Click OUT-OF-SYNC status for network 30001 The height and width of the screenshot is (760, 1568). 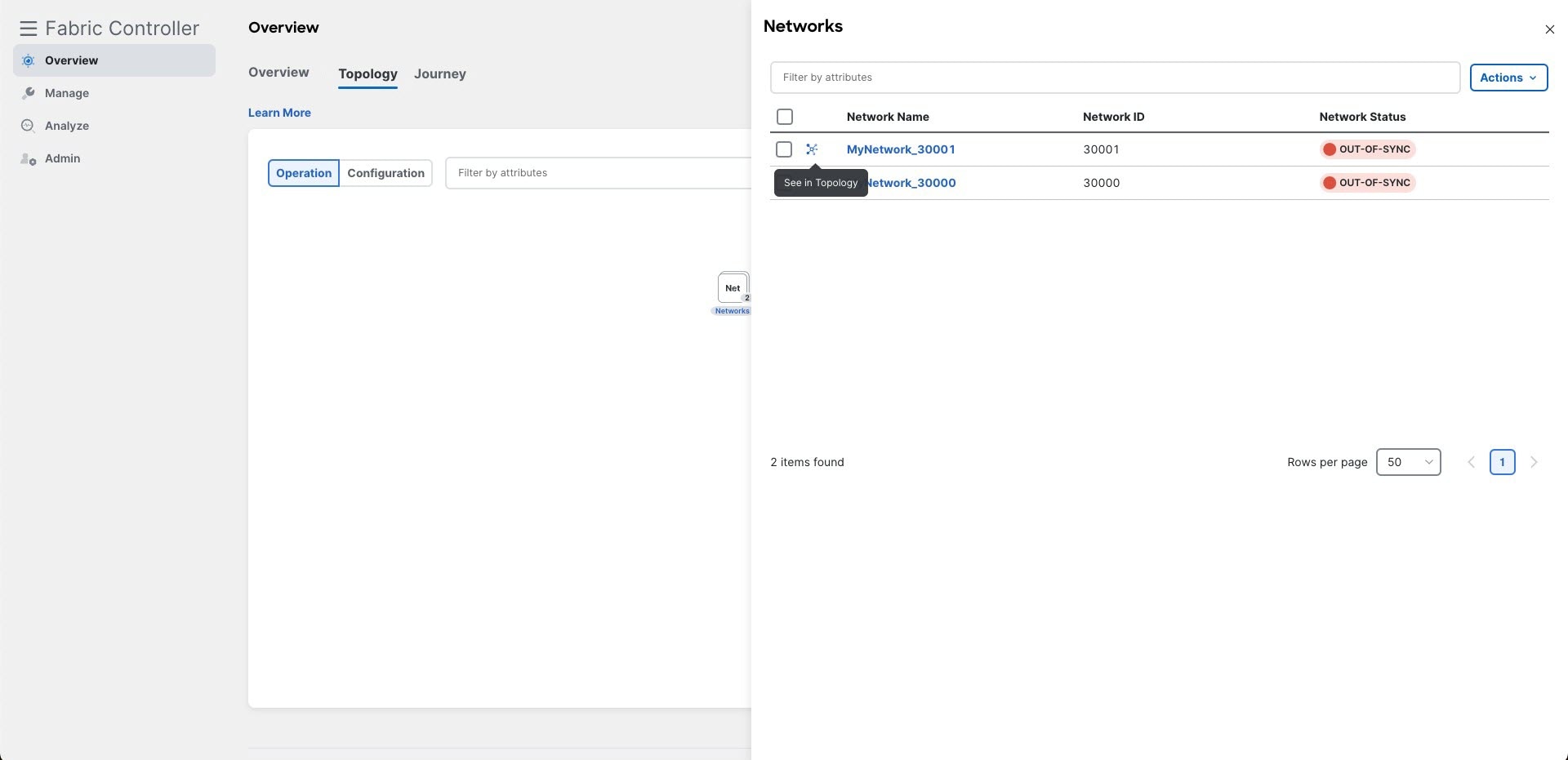(1367, 149)
